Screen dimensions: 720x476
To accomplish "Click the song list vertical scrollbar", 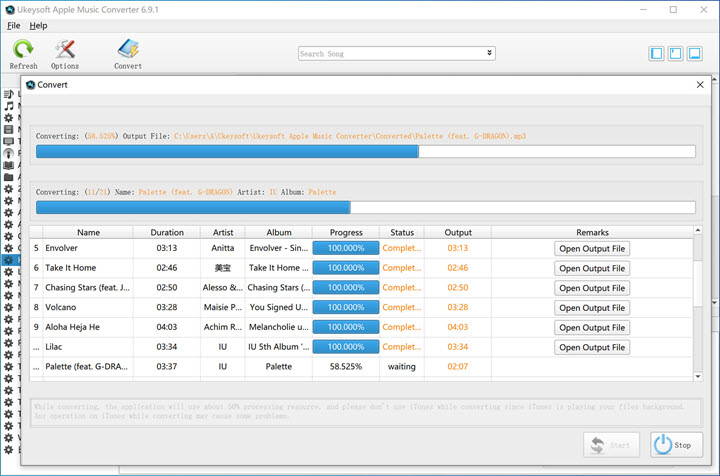I will pos(698,300).
